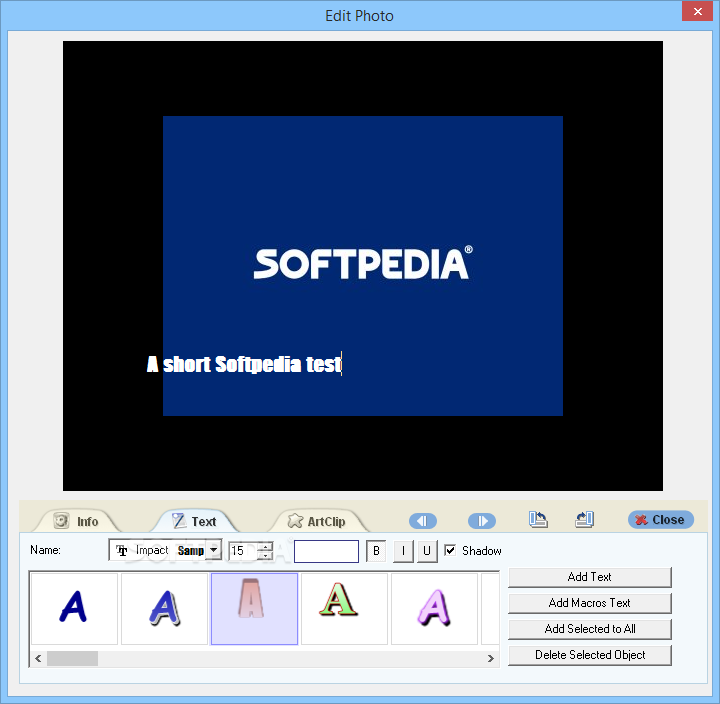Click Add Selected to All button
Screen dimensions: 720x704
tap(590, 629)
